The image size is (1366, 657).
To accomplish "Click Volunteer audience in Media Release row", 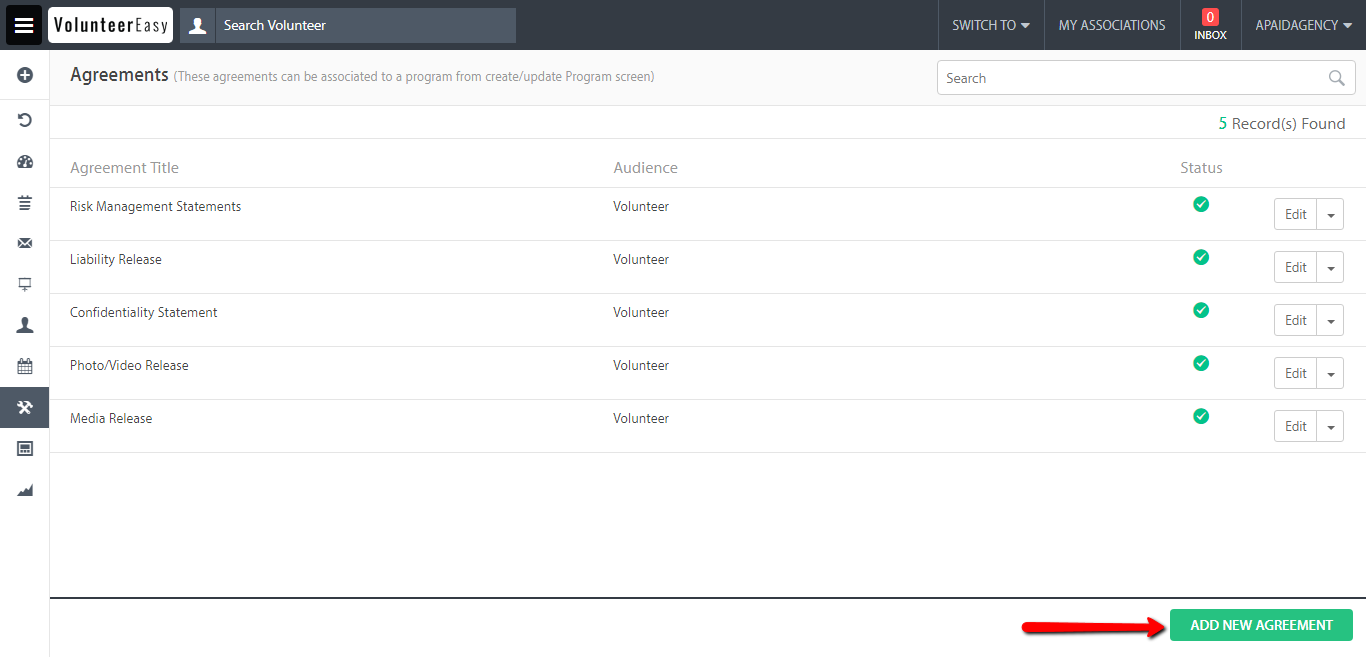I will pyautogui.click(x=641, y=419).
